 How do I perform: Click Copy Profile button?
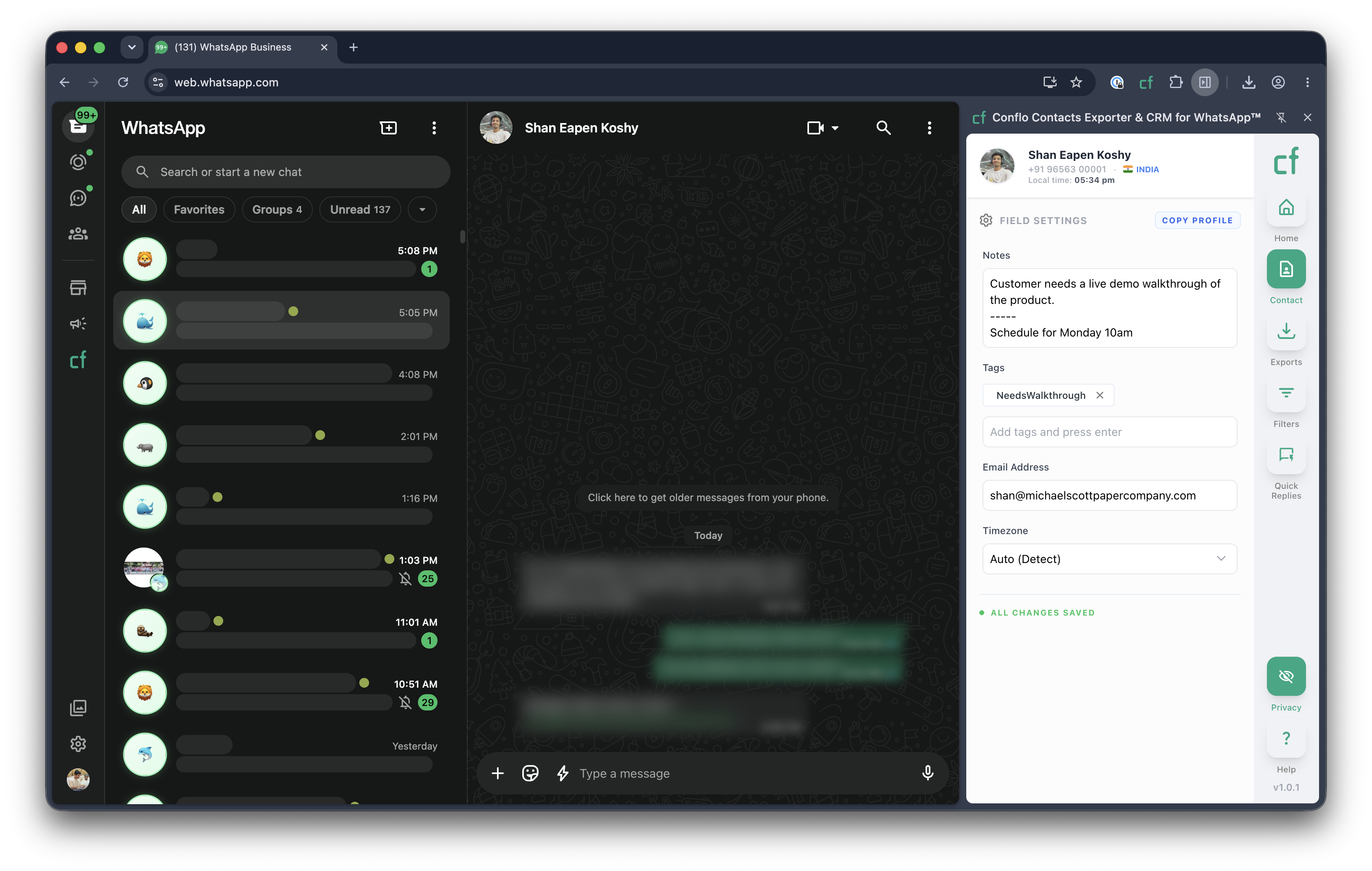click(x=1197, y=220)
